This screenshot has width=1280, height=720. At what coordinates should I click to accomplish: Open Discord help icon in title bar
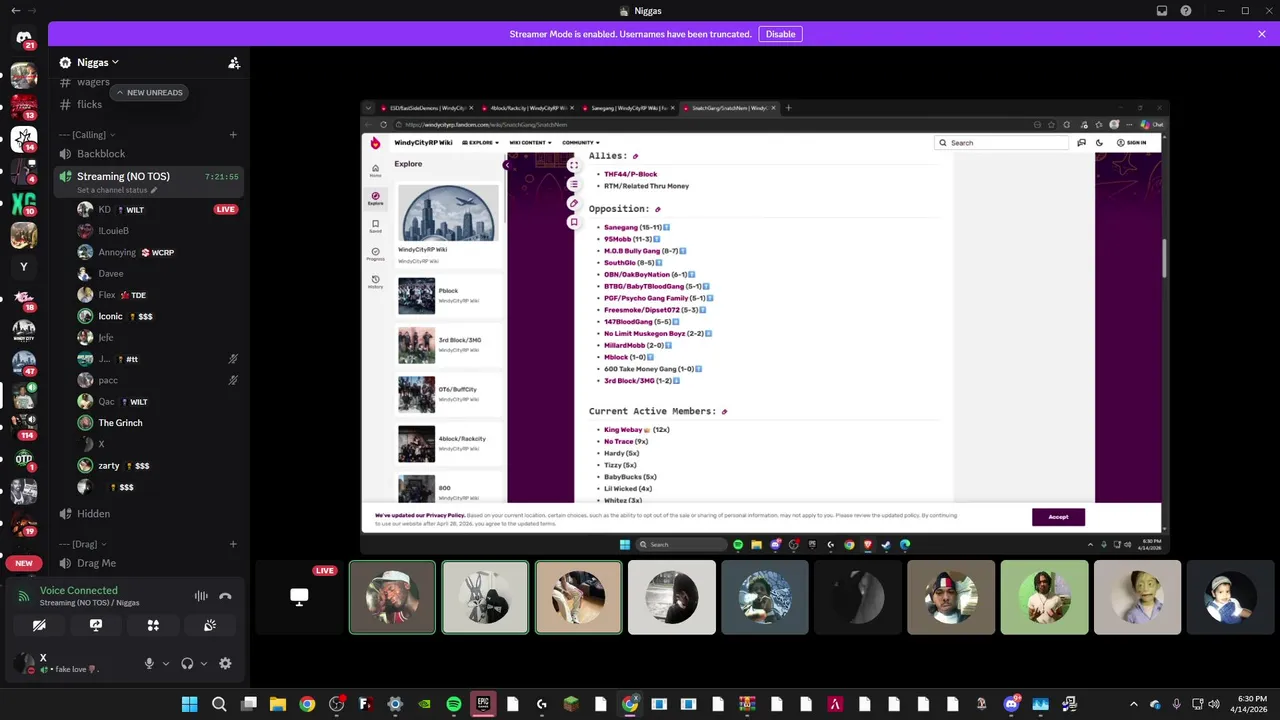coord(1186,11)
